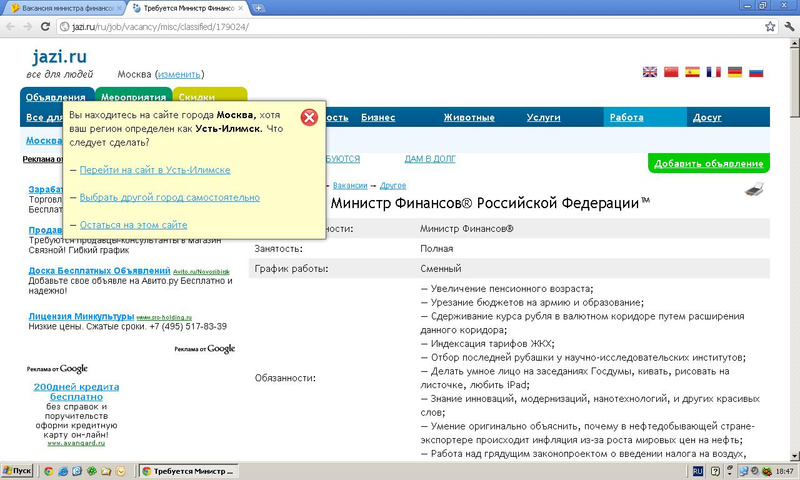
Task: Switch site language to Chinese flag
Action: [x=671, y=72]
